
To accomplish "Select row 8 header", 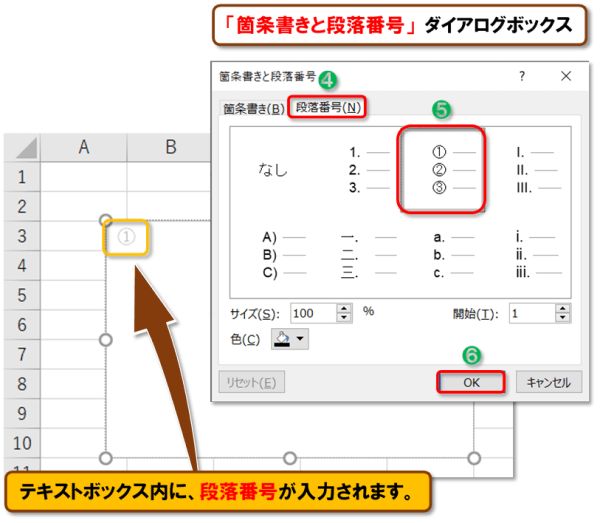I will click(22, 384).
